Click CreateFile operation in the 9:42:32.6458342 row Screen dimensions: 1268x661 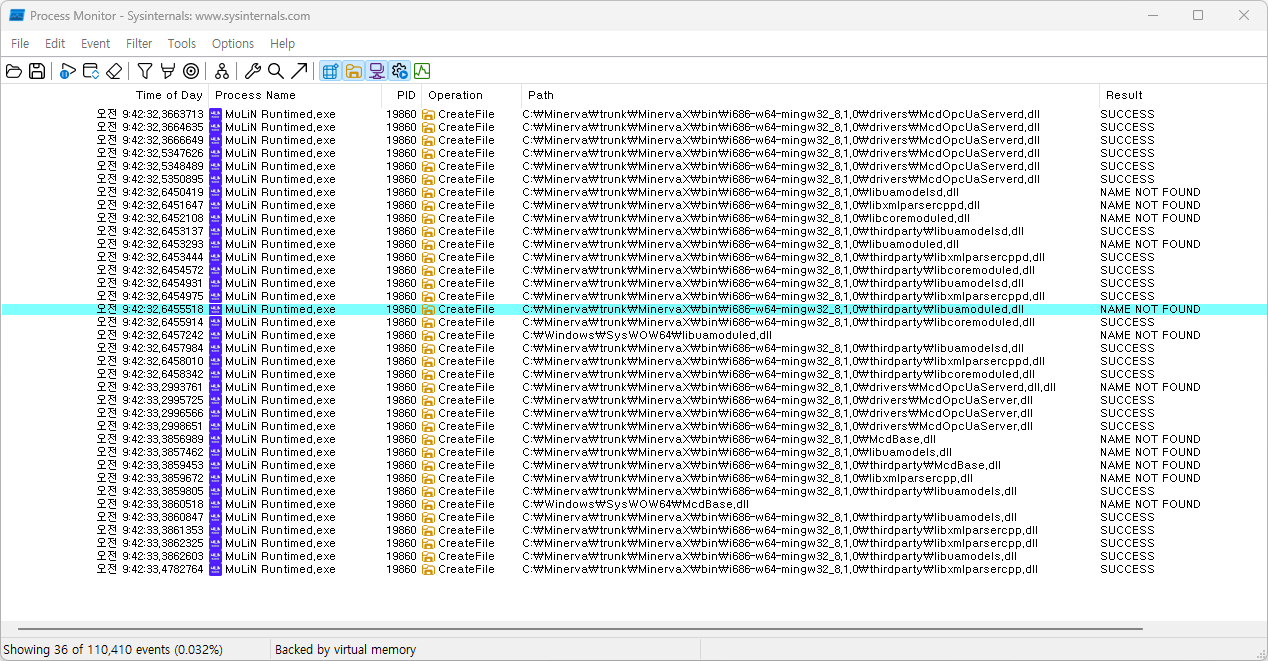coord(466,374)
